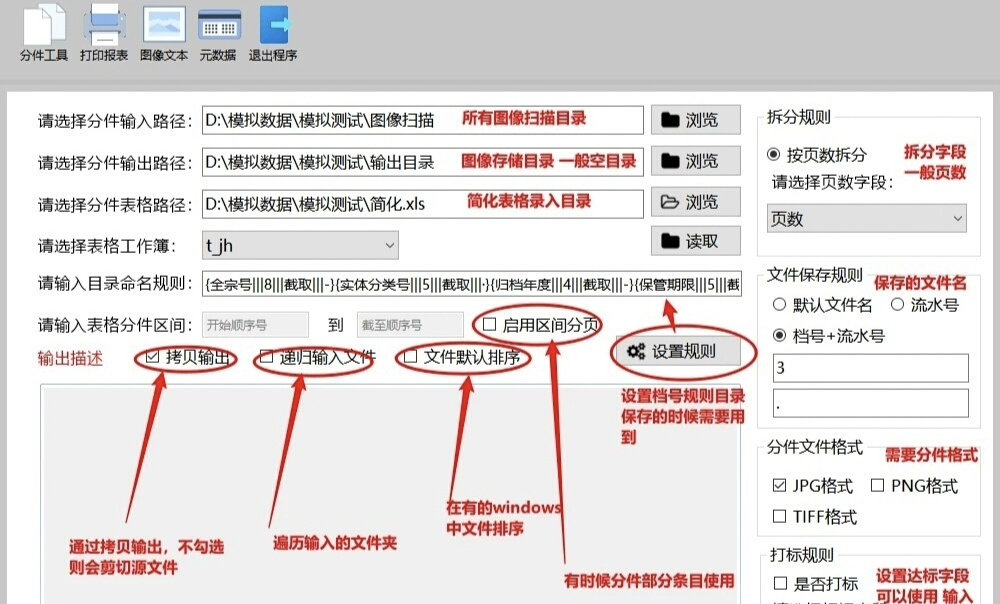Enable the PNG格式 checkbox

(x=878, y=486)
